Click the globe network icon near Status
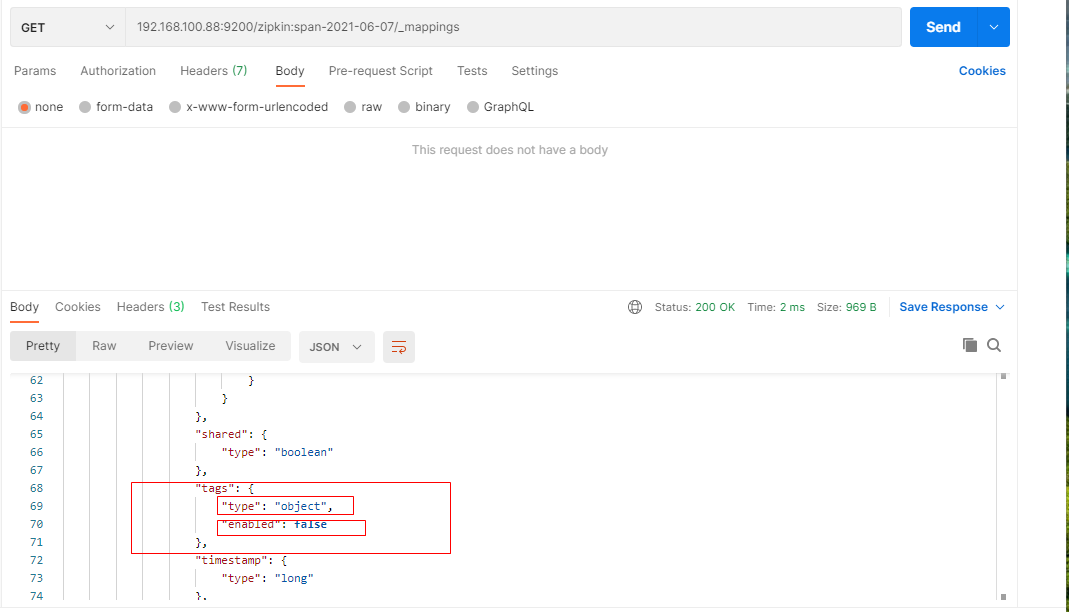 point(635,307)
